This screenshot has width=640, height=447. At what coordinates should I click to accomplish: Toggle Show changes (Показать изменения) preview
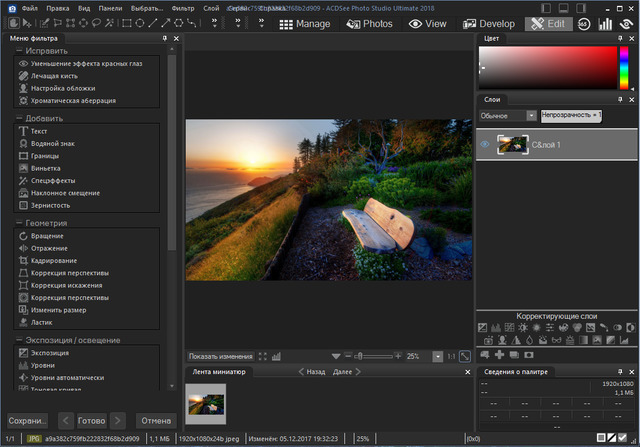click(x=220, y=356)
